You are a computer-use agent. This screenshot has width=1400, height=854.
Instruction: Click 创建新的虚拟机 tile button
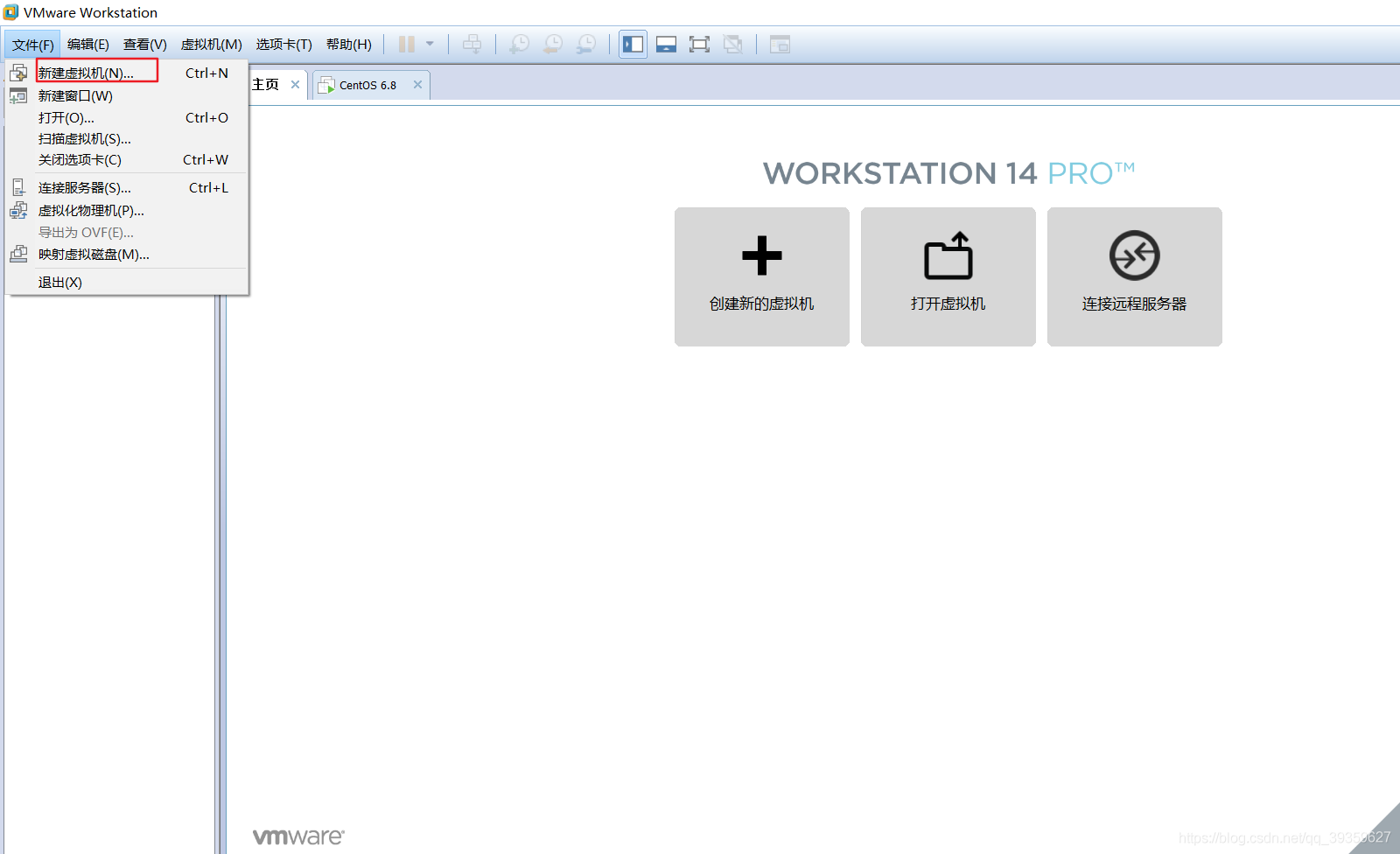(x=762, y=276)
